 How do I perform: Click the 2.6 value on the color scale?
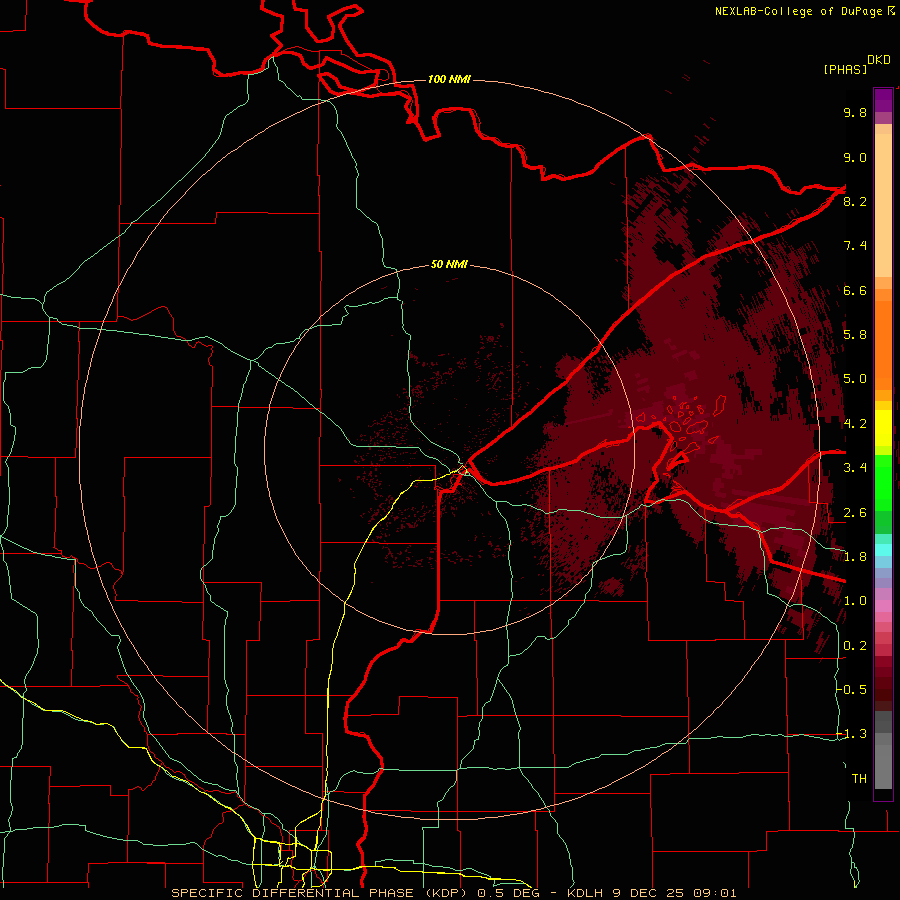[x=855, y=513]
